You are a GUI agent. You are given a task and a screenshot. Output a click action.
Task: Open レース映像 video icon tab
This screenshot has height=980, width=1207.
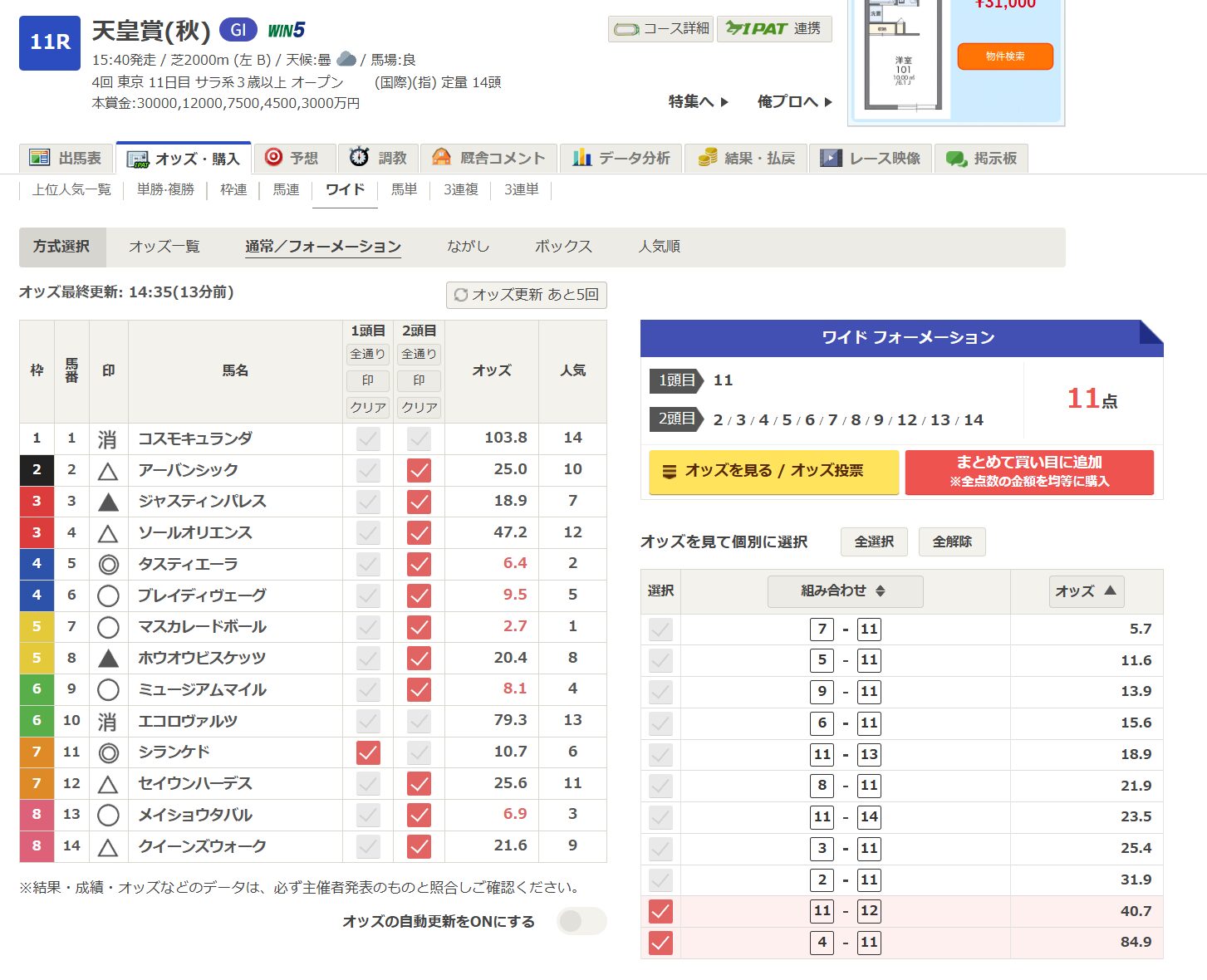(870, 158)
